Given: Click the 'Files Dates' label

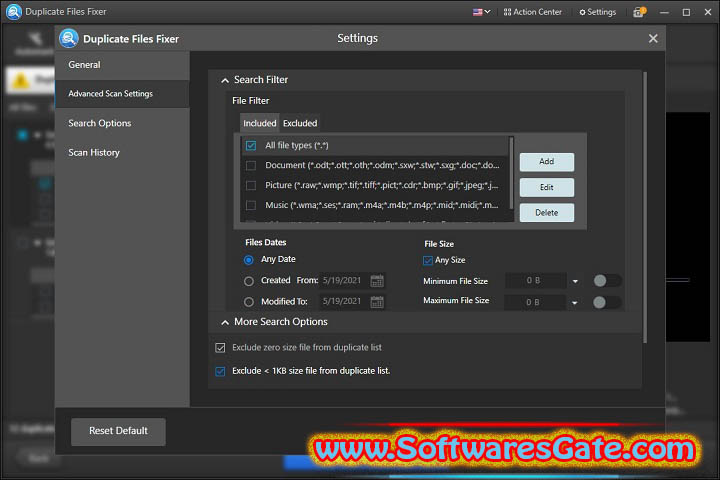Looking at the screenshot, I should (266, 243).
